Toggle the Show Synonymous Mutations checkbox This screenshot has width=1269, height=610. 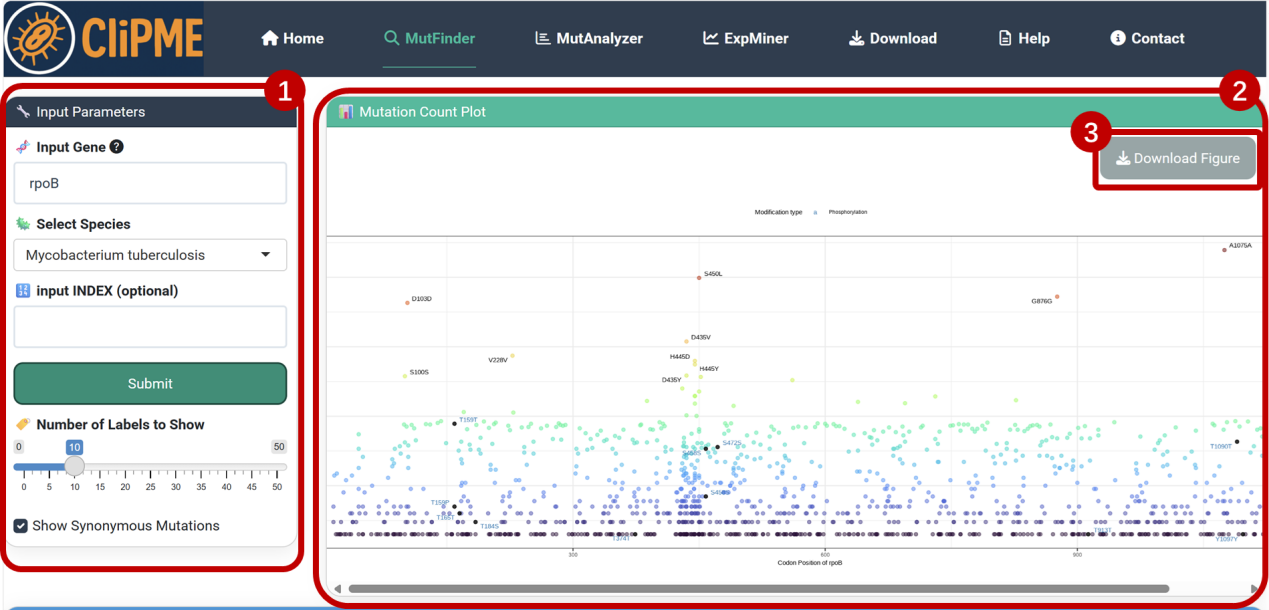21,526
